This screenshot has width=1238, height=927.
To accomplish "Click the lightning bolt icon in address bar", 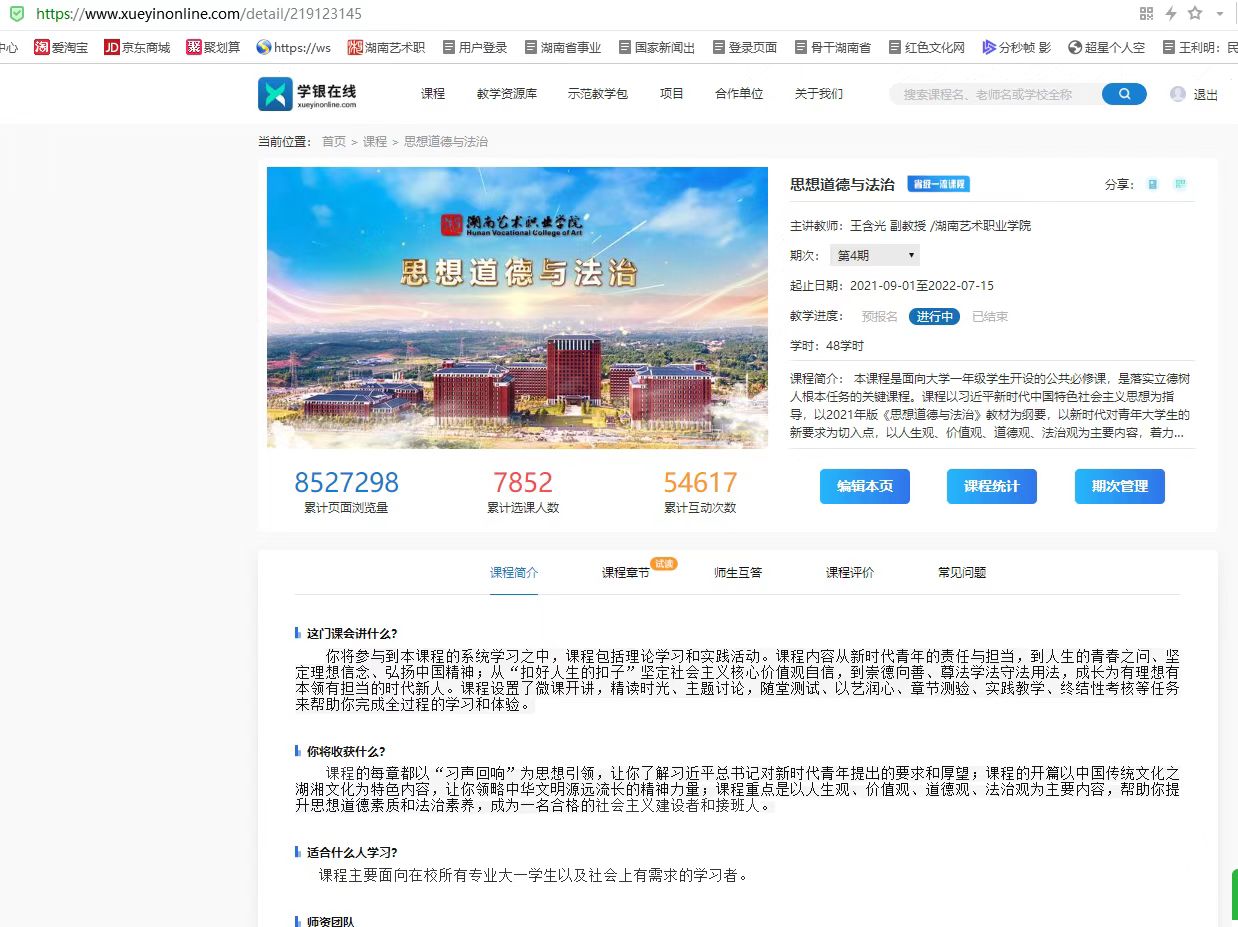I will [x=1170, y=14].
